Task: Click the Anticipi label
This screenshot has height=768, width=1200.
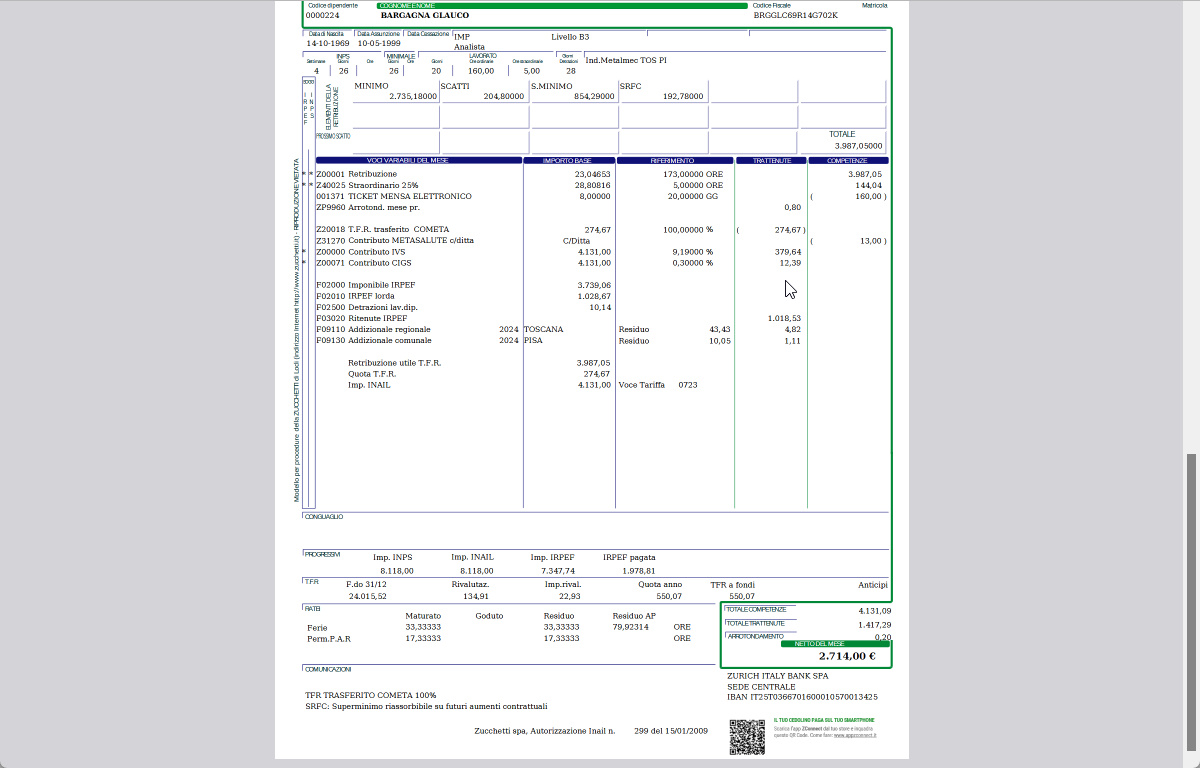Action: click(873, 584)
